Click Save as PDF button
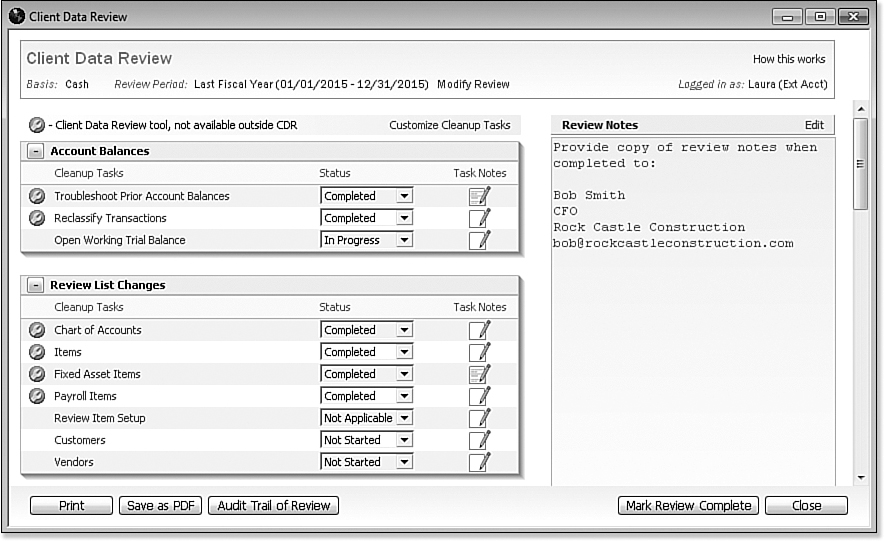 click(x=161, y=505)
